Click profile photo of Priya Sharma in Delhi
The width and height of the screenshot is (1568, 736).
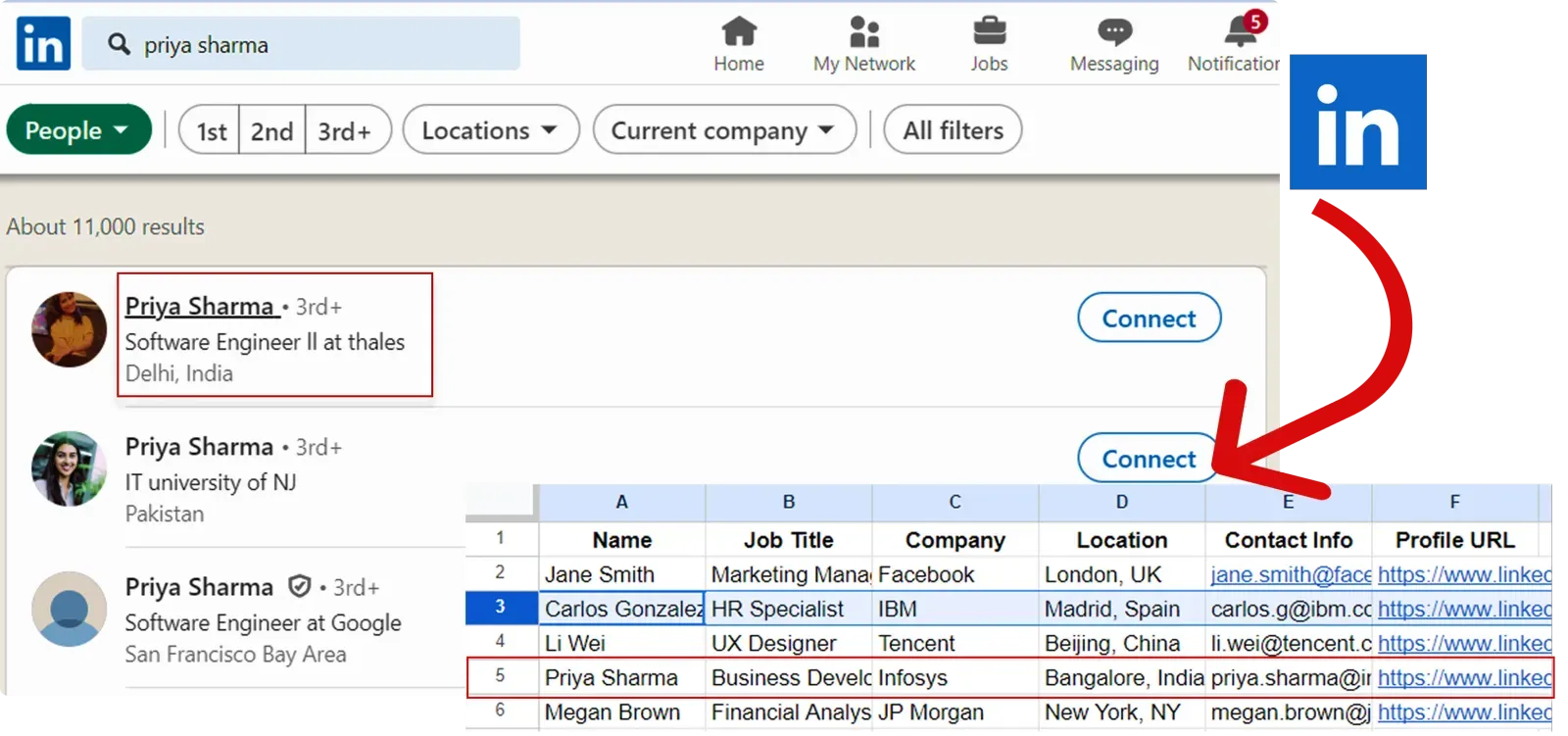click(x=69, y=329)
